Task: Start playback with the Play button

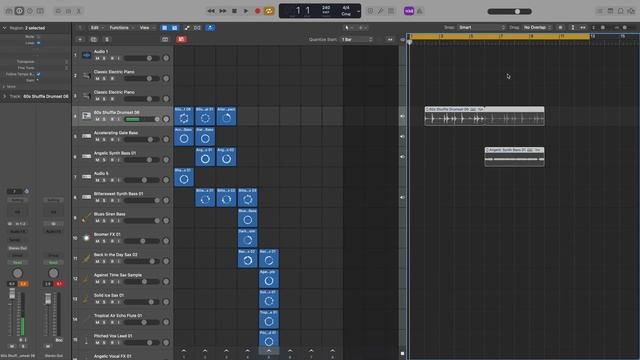Action: tap(246, 11)
